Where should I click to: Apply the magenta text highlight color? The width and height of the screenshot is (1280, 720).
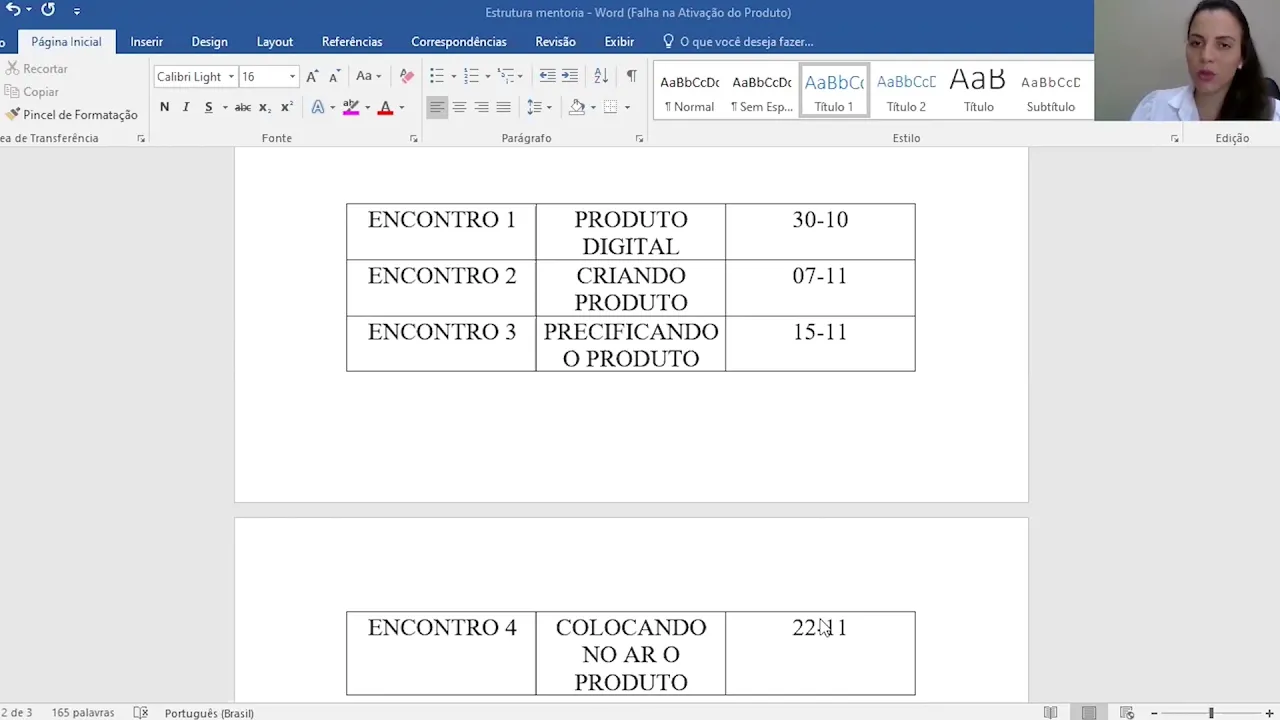pyautogui.click(x=350, y=107)
